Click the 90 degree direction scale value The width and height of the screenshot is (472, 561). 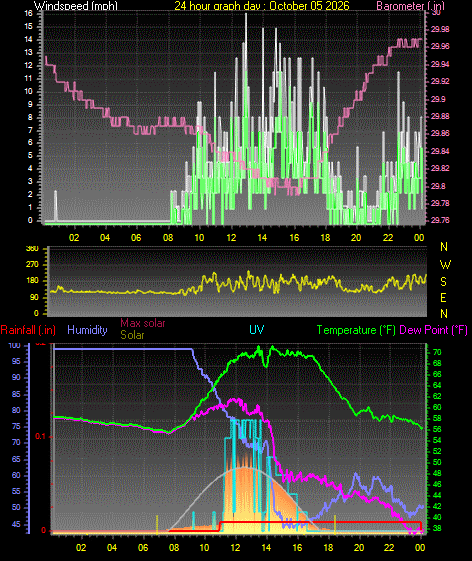(34, 298)
